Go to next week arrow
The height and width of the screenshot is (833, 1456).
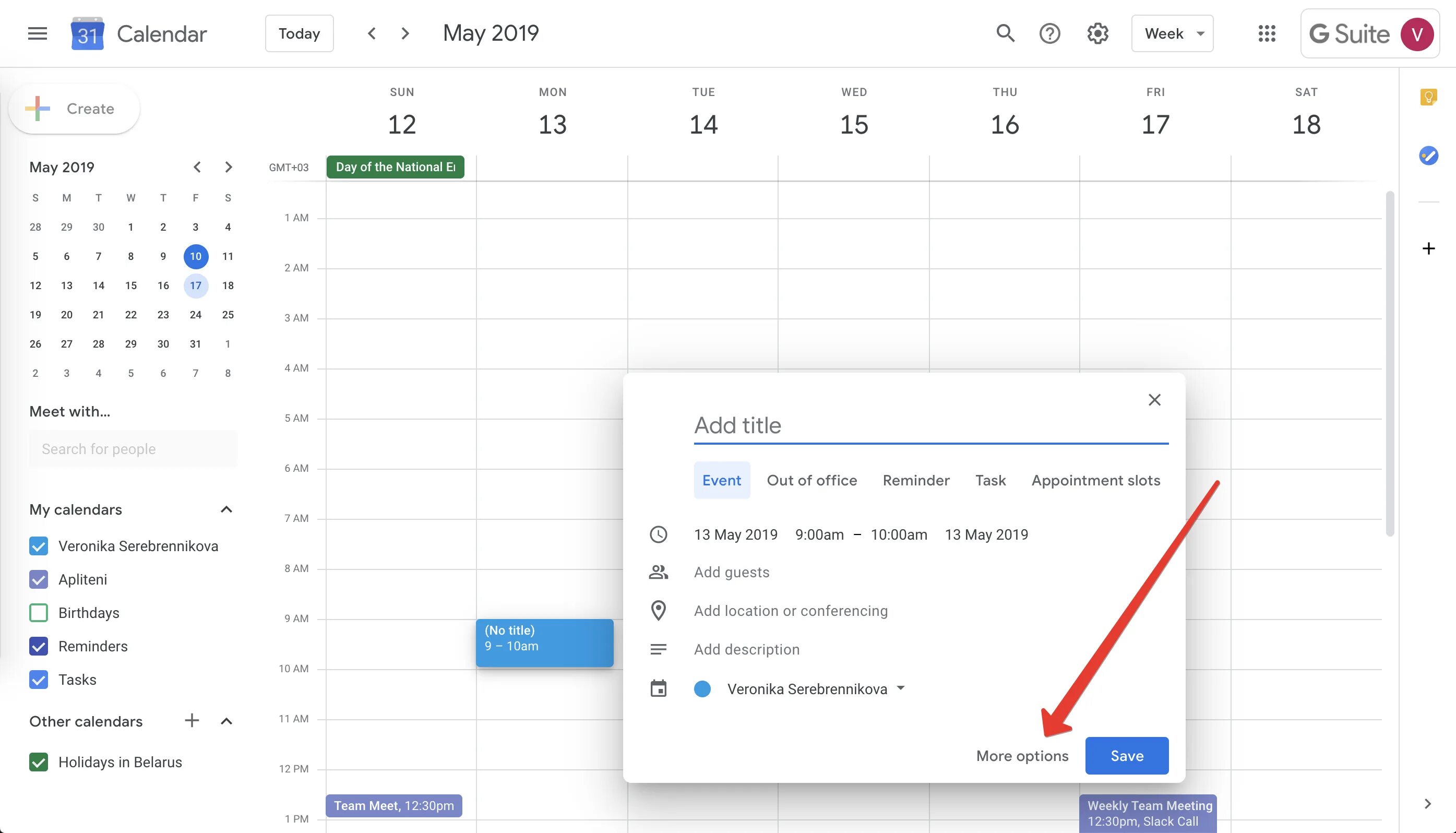click(x=405, y=33)
